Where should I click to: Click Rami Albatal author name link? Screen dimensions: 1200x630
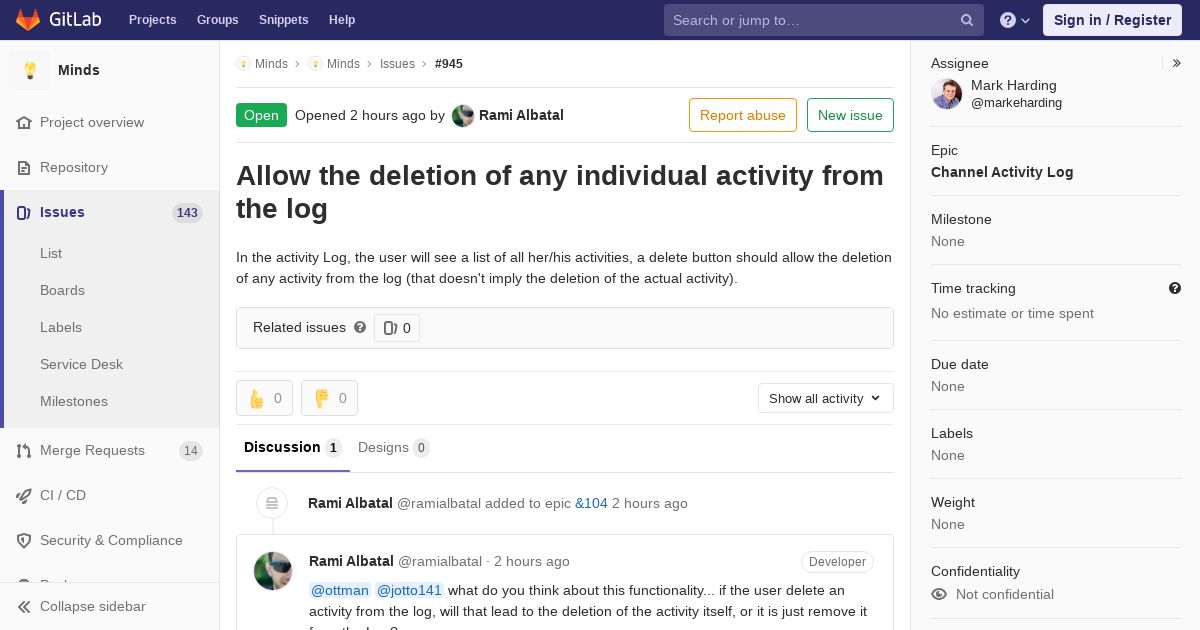click(521, 115)
